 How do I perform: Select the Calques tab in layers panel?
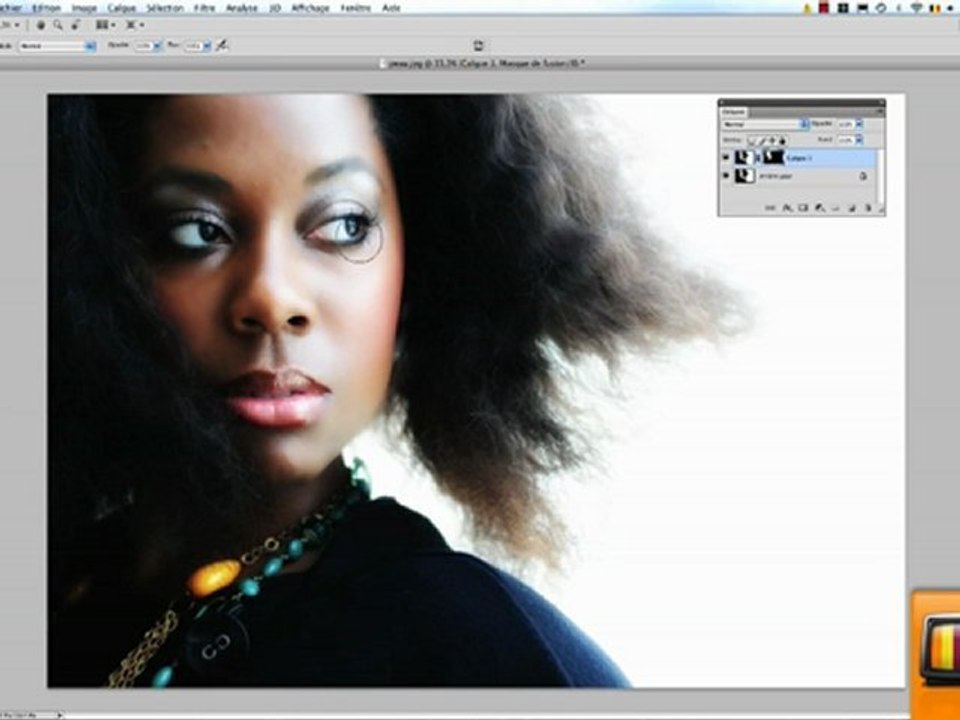734,112
